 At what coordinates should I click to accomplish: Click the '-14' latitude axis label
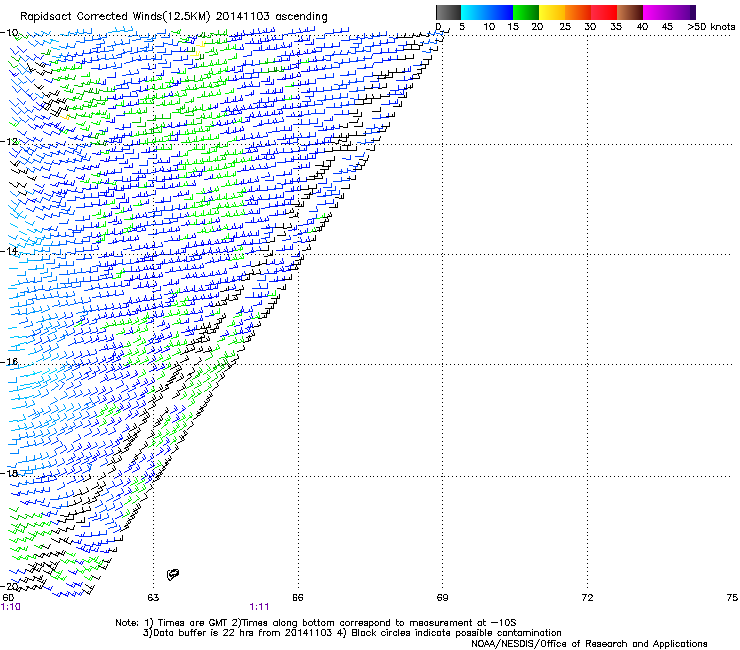pyautogui.click(x=9, y=251)
